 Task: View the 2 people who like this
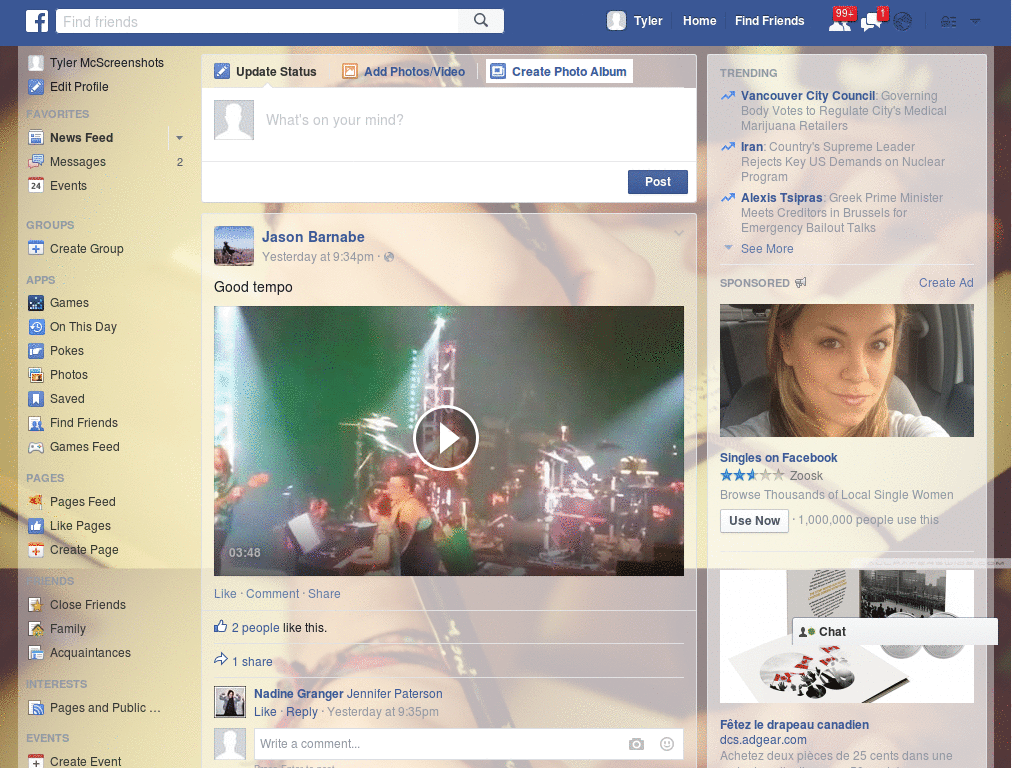(255, 628)
